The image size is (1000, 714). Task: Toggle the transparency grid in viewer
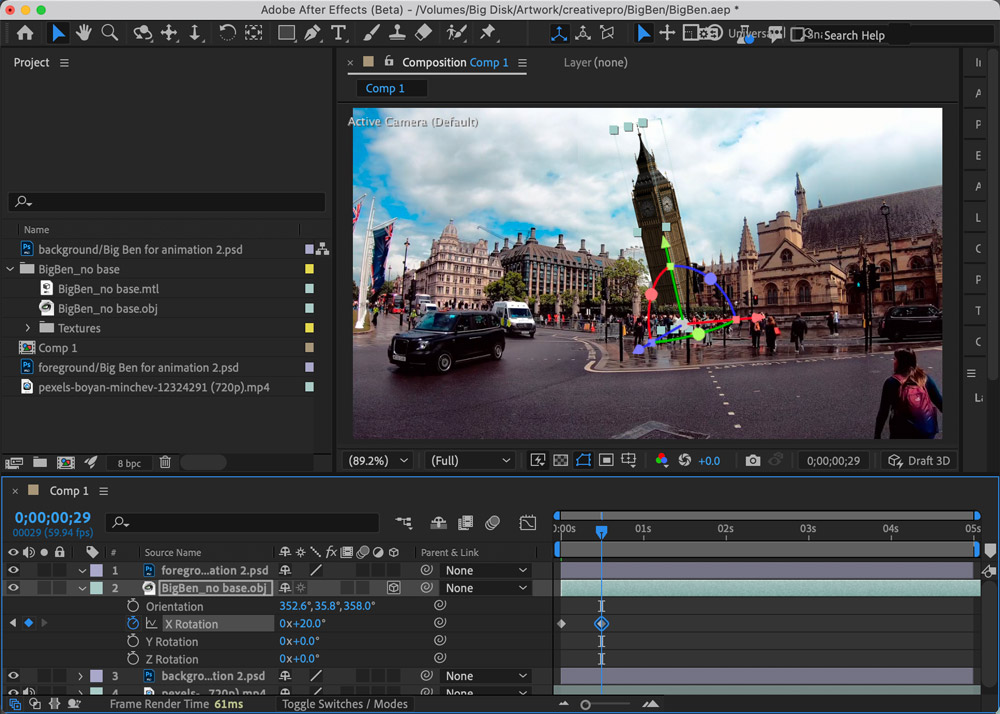[x=560, y=461]
